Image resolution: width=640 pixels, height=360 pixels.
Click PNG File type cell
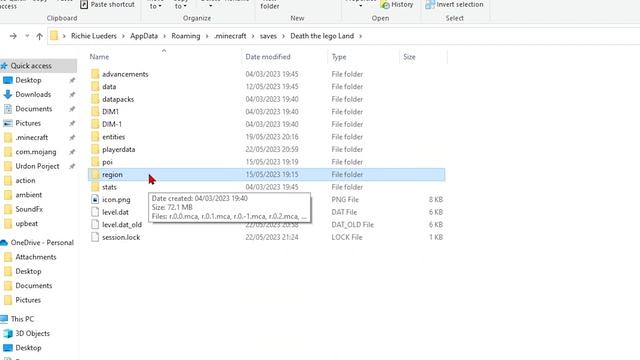(345, 200)
